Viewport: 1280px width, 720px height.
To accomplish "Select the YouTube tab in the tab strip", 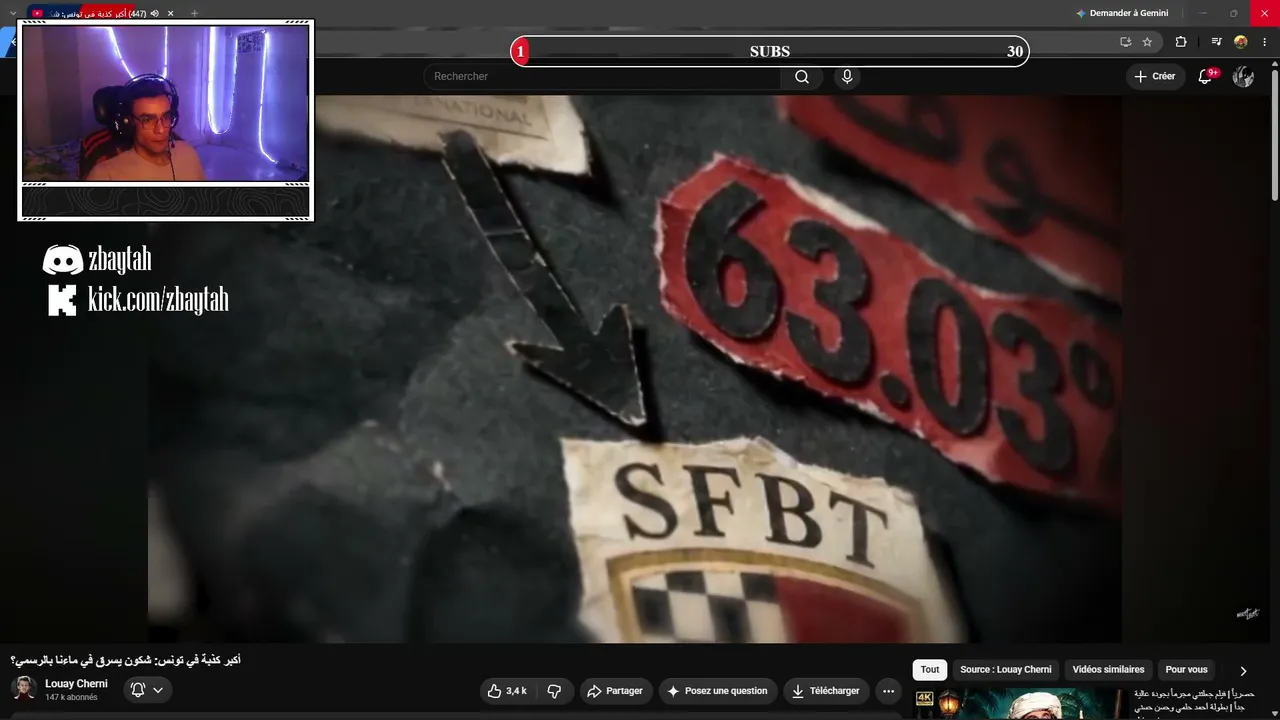I will 104,14.
